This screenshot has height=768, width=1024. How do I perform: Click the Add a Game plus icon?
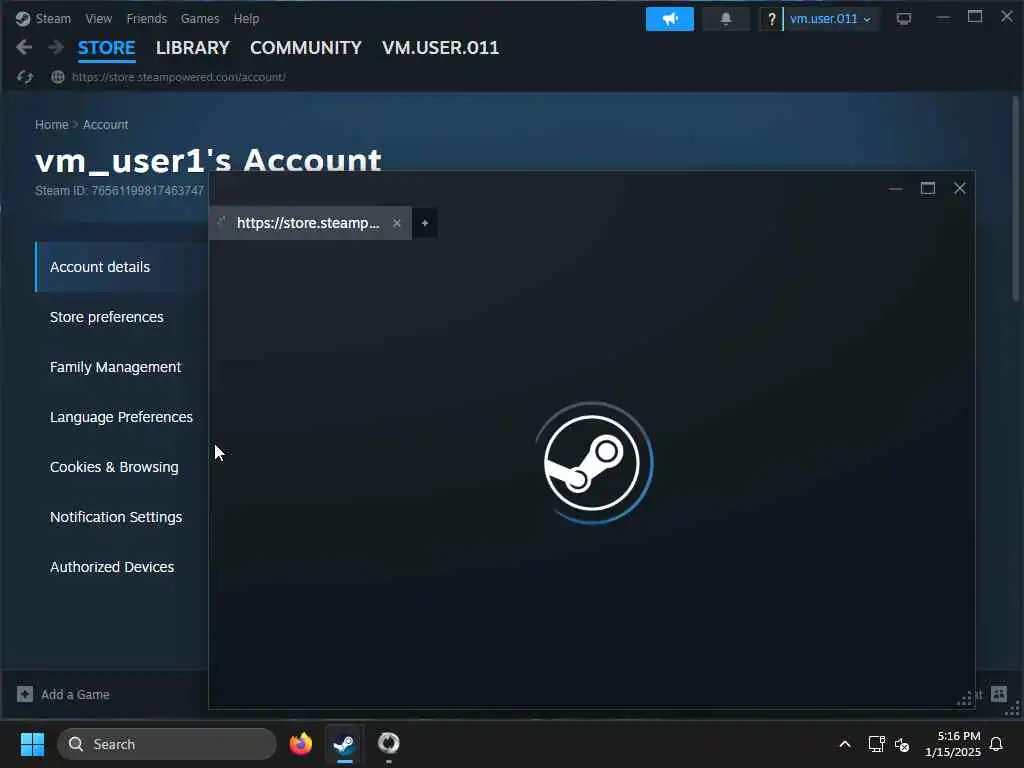25,694
